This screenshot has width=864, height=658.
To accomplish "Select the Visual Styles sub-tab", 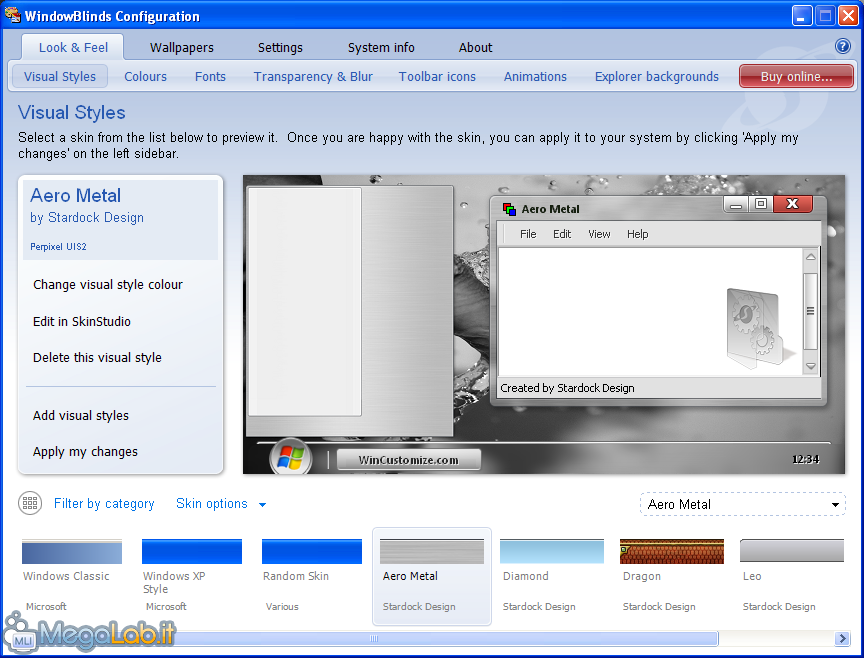I will (60, 76).
